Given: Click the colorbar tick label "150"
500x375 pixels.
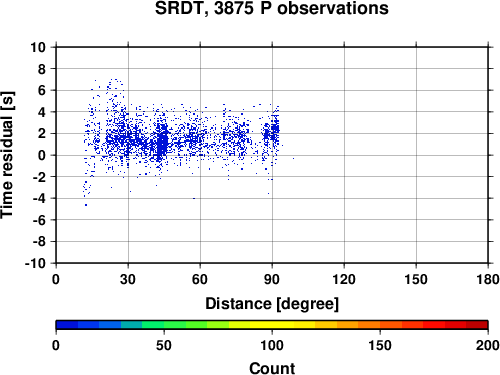Looking at the screenshot, I should tap(380, 345).
